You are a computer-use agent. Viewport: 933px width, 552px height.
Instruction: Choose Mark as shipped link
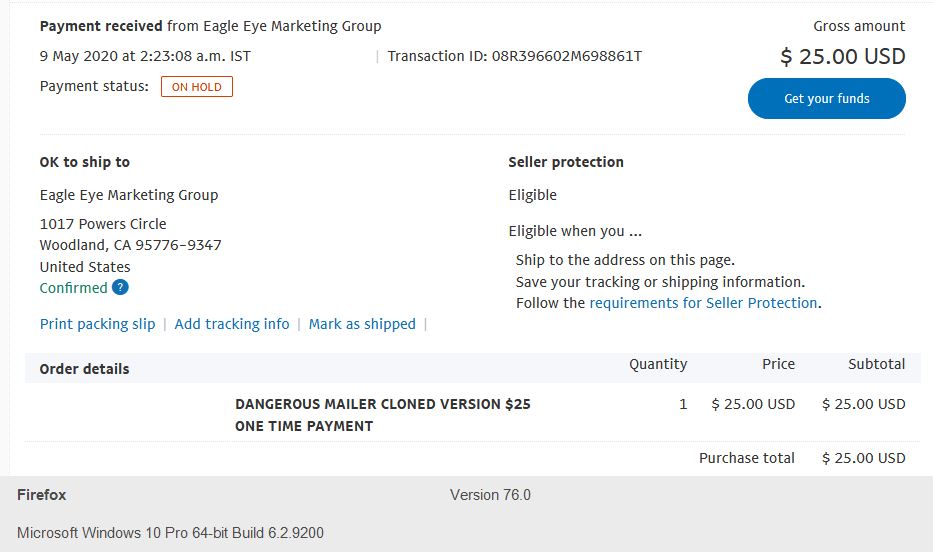[x=362, y=324]
